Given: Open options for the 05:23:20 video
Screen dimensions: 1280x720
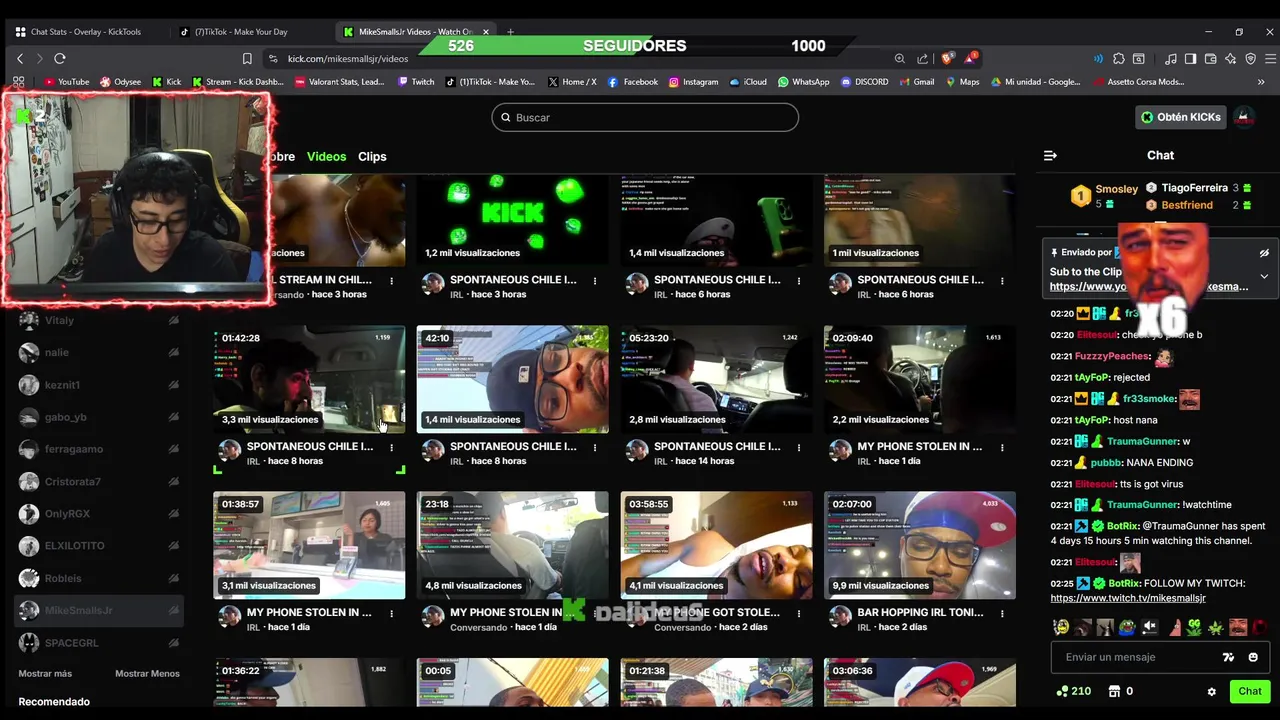Looking at the screenshot, I should [798, 447].
